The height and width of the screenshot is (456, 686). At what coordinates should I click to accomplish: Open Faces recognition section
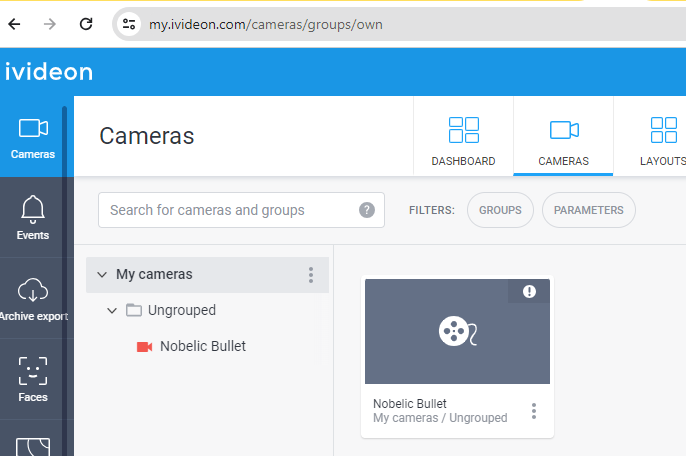pos(33,379)
